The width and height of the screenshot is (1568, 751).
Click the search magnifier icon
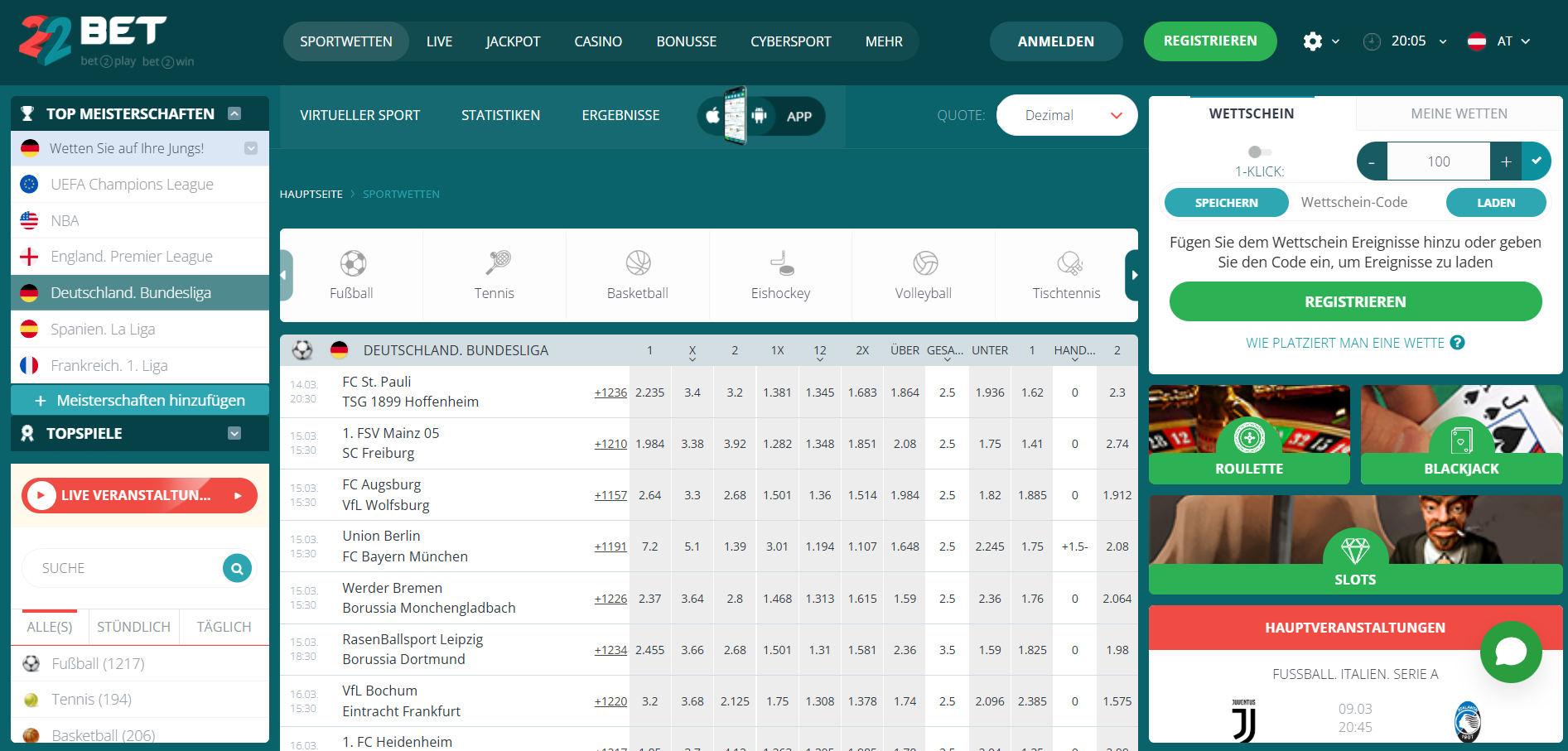coord(237,568)
